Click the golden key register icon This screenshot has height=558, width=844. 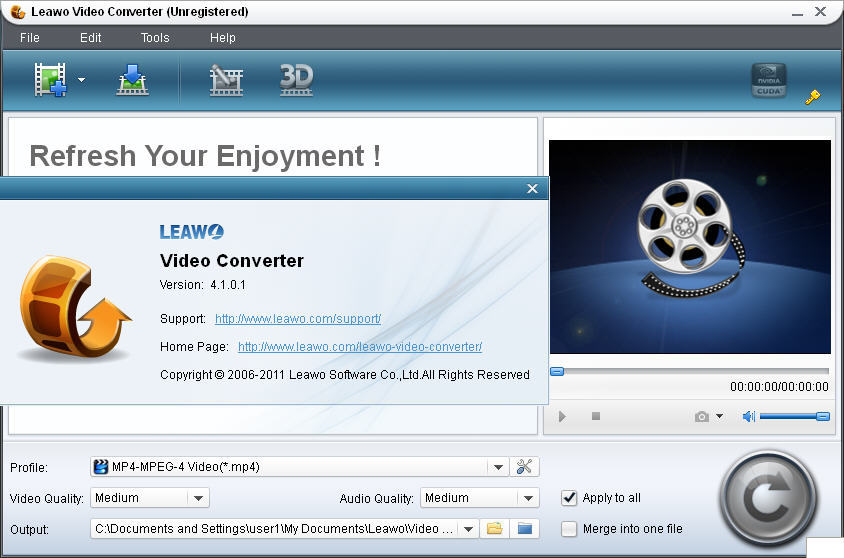[x=812, y=97]
